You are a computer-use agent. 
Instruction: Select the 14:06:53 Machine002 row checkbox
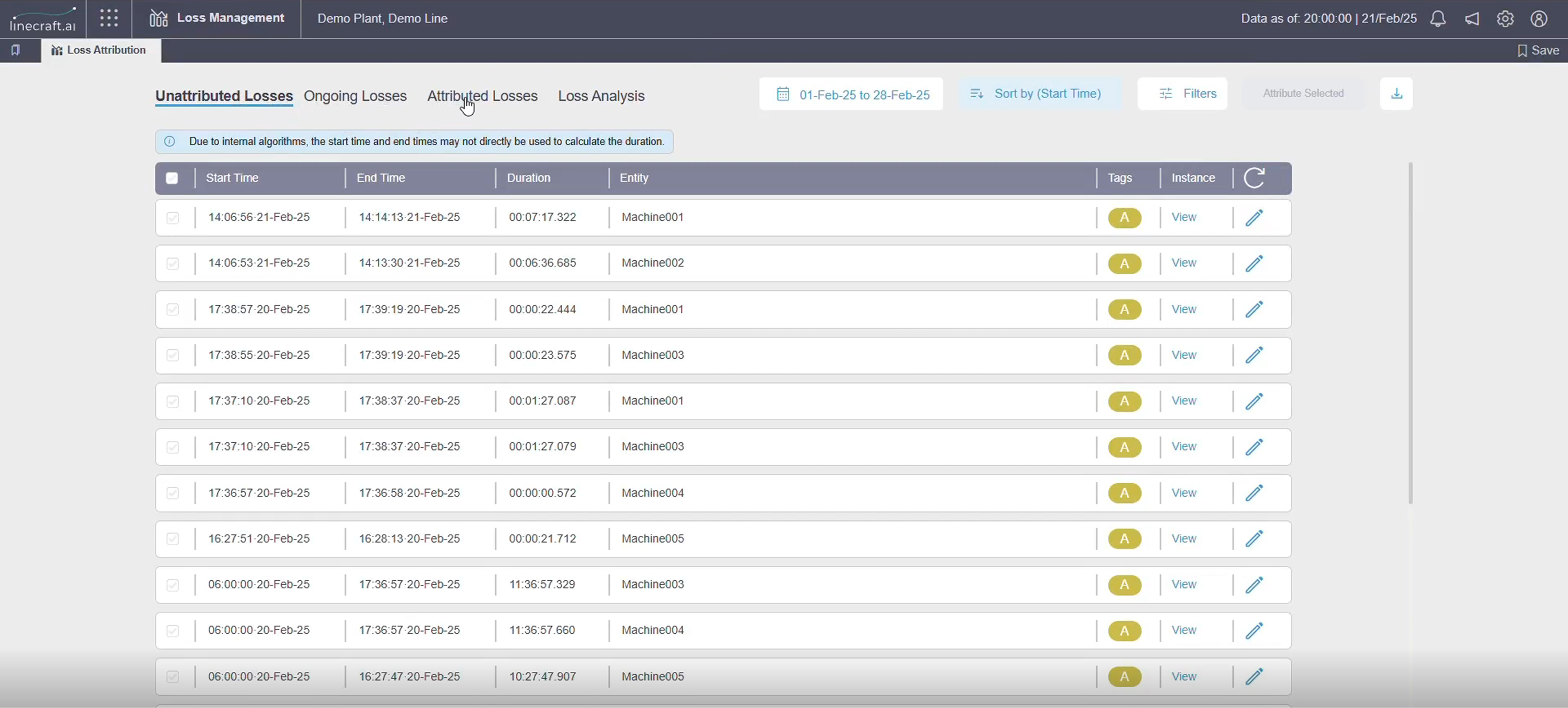(x=173, y=263)
